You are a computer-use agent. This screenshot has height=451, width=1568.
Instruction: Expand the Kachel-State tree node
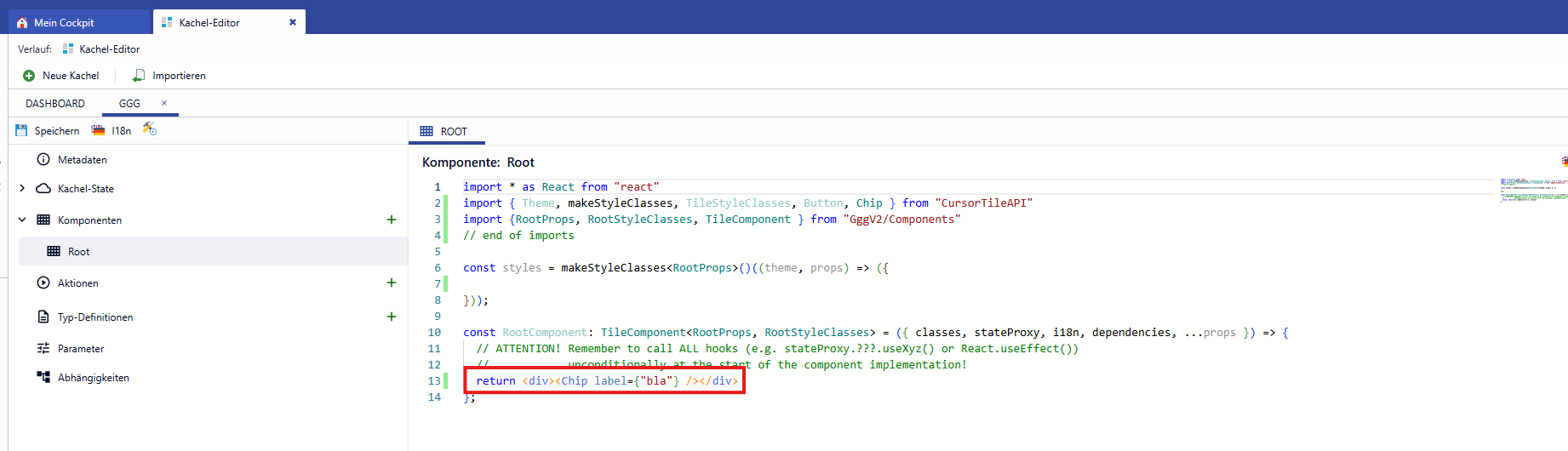coord(22,188)
